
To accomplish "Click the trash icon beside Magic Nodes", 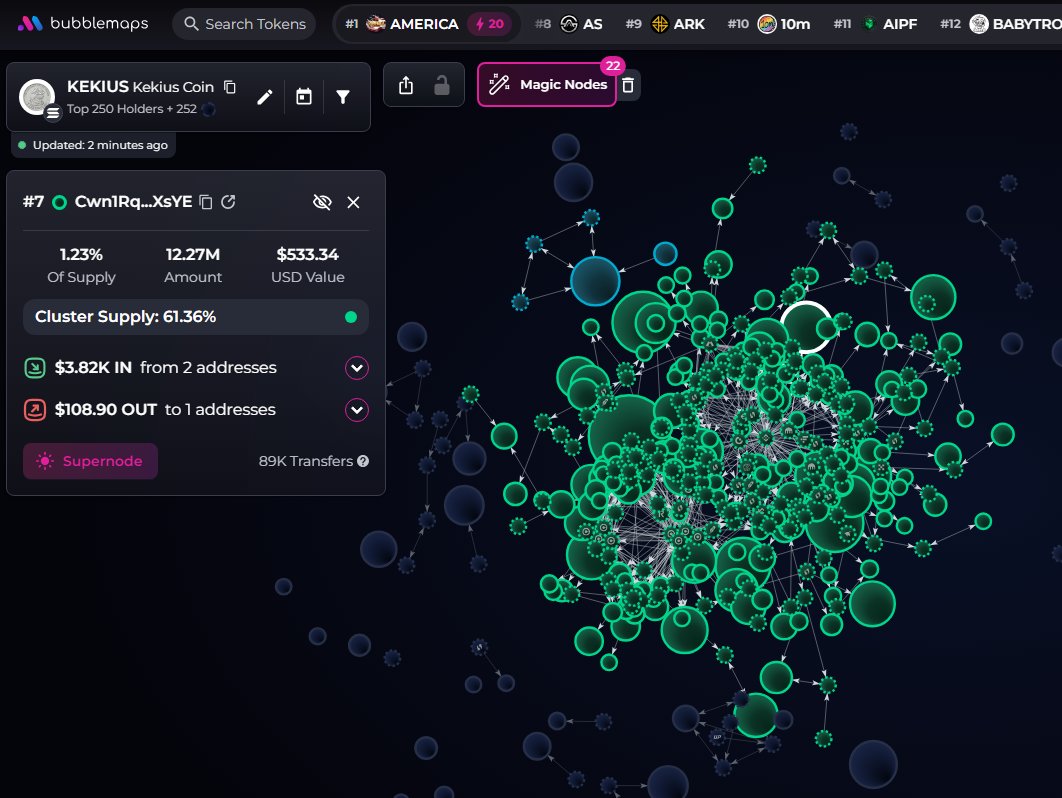I will coord(629,85).
